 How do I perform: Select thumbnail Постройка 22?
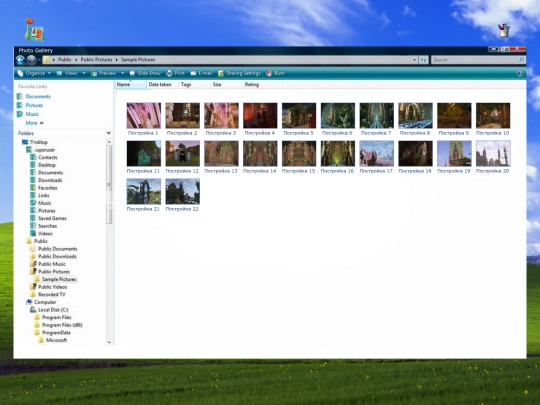click(x=182, y=195)
